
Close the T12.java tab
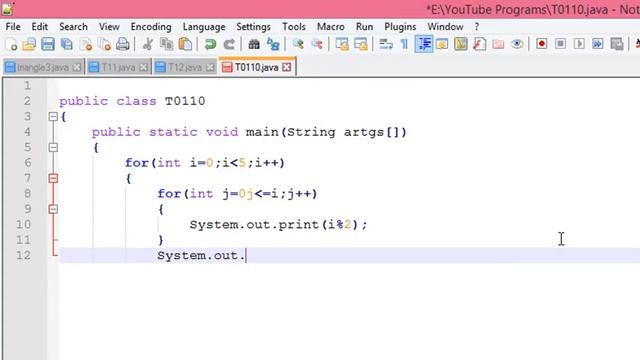tap(210, 67)
